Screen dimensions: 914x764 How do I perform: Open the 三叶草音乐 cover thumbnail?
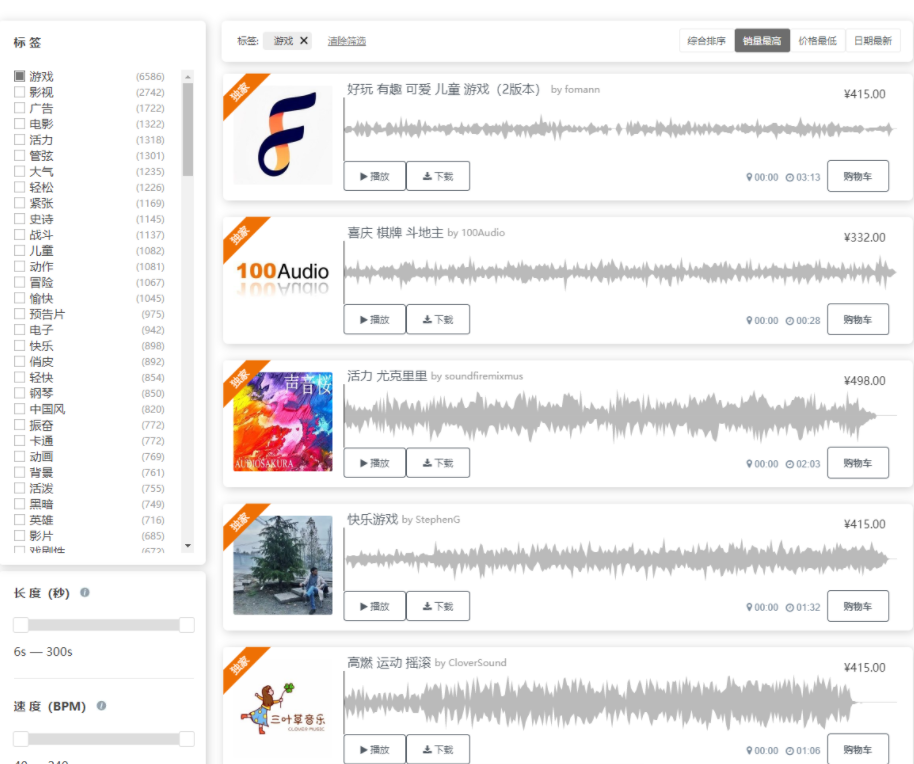click(x=283, y=709)
